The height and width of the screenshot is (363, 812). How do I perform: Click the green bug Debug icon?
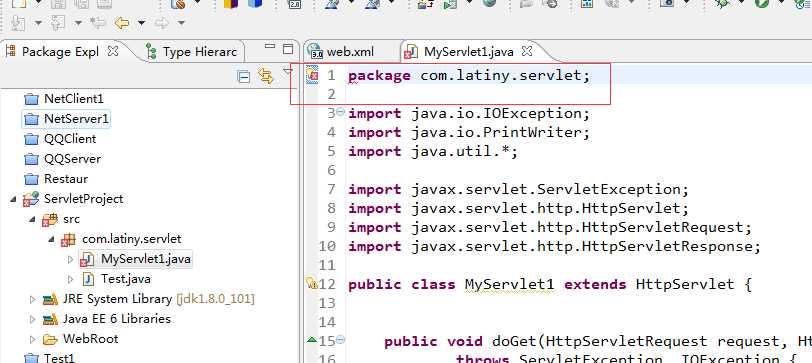pos(722,3)
